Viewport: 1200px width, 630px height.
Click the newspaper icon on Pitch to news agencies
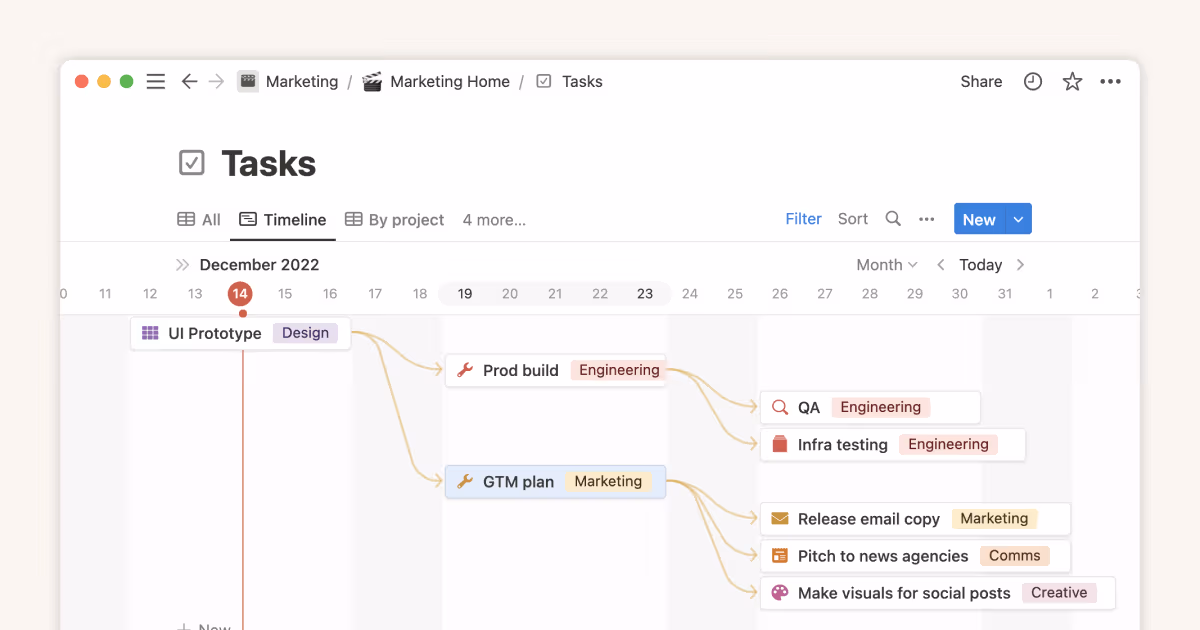click(779, 555)
